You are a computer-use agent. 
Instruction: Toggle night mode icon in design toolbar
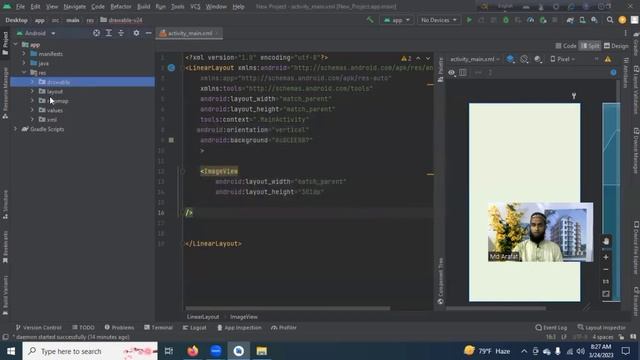click(x=538, y=59)
